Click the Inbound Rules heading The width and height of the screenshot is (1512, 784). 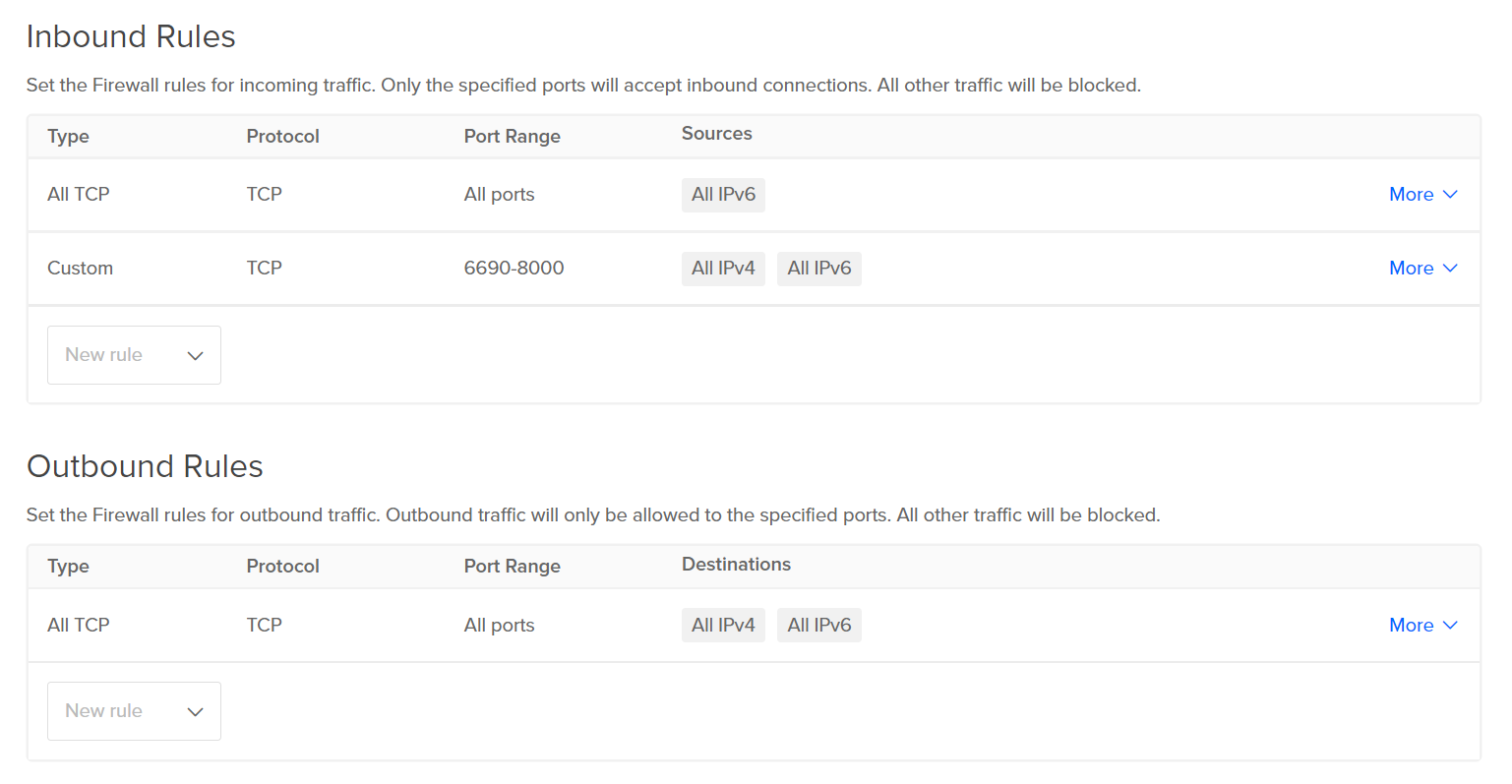coord(131,36)
